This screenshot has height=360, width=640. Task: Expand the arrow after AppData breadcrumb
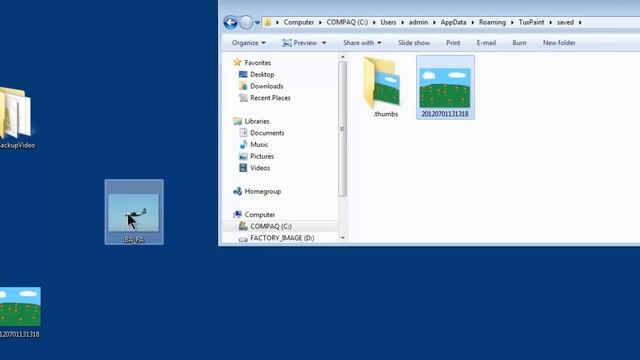click(473, 22)
